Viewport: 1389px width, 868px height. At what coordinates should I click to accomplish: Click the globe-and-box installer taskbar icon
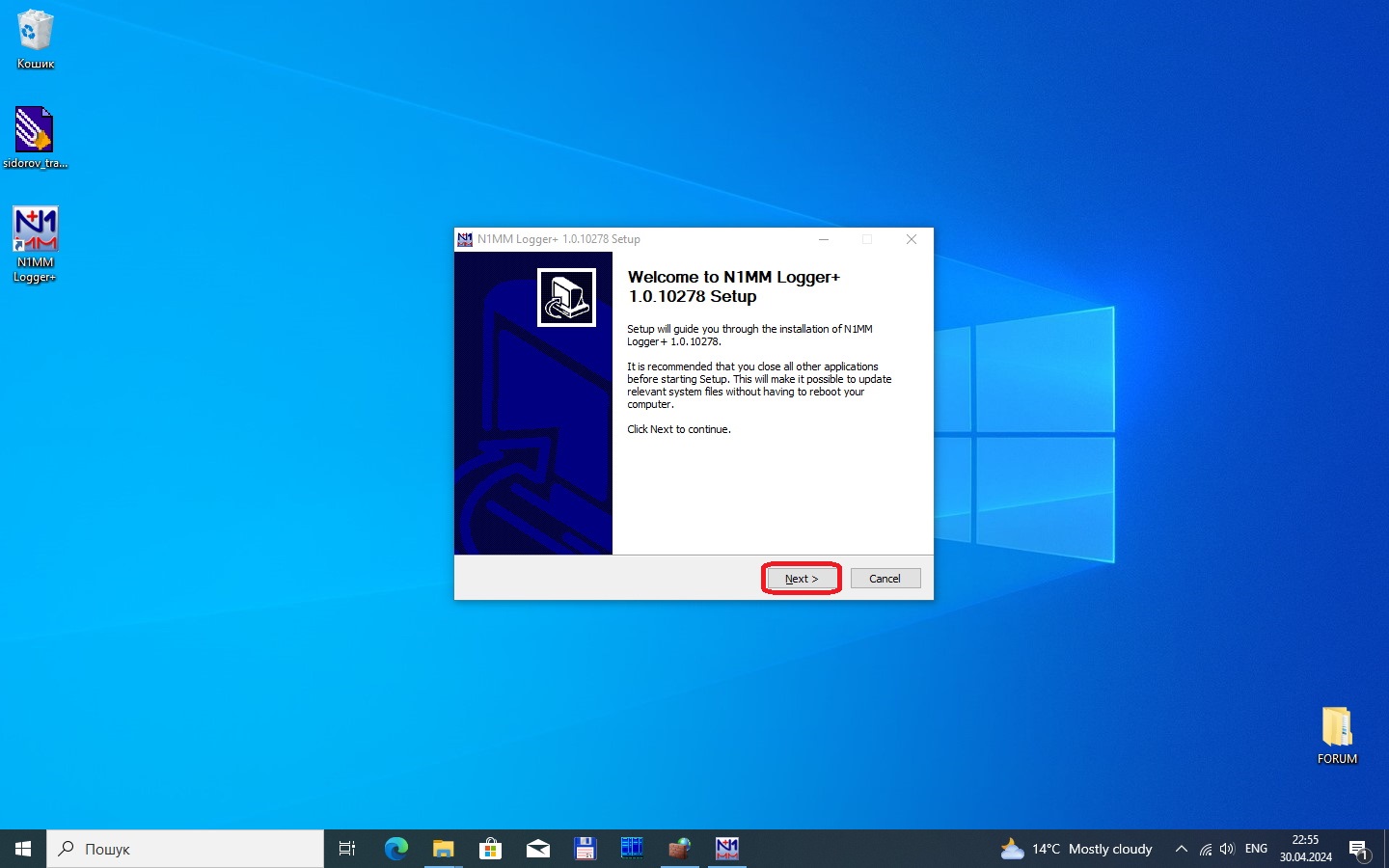pos(680,849)
